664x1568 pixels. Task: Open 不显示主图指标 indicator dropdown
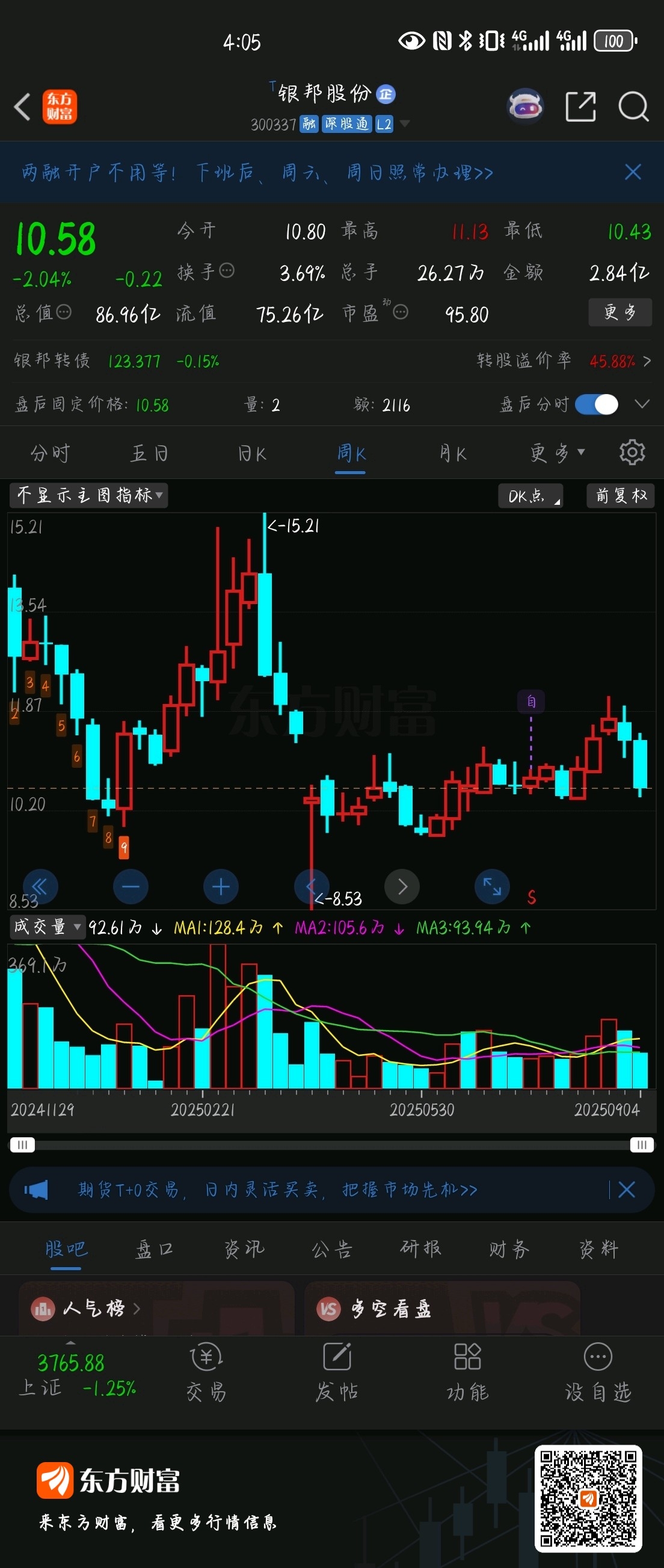89,495
